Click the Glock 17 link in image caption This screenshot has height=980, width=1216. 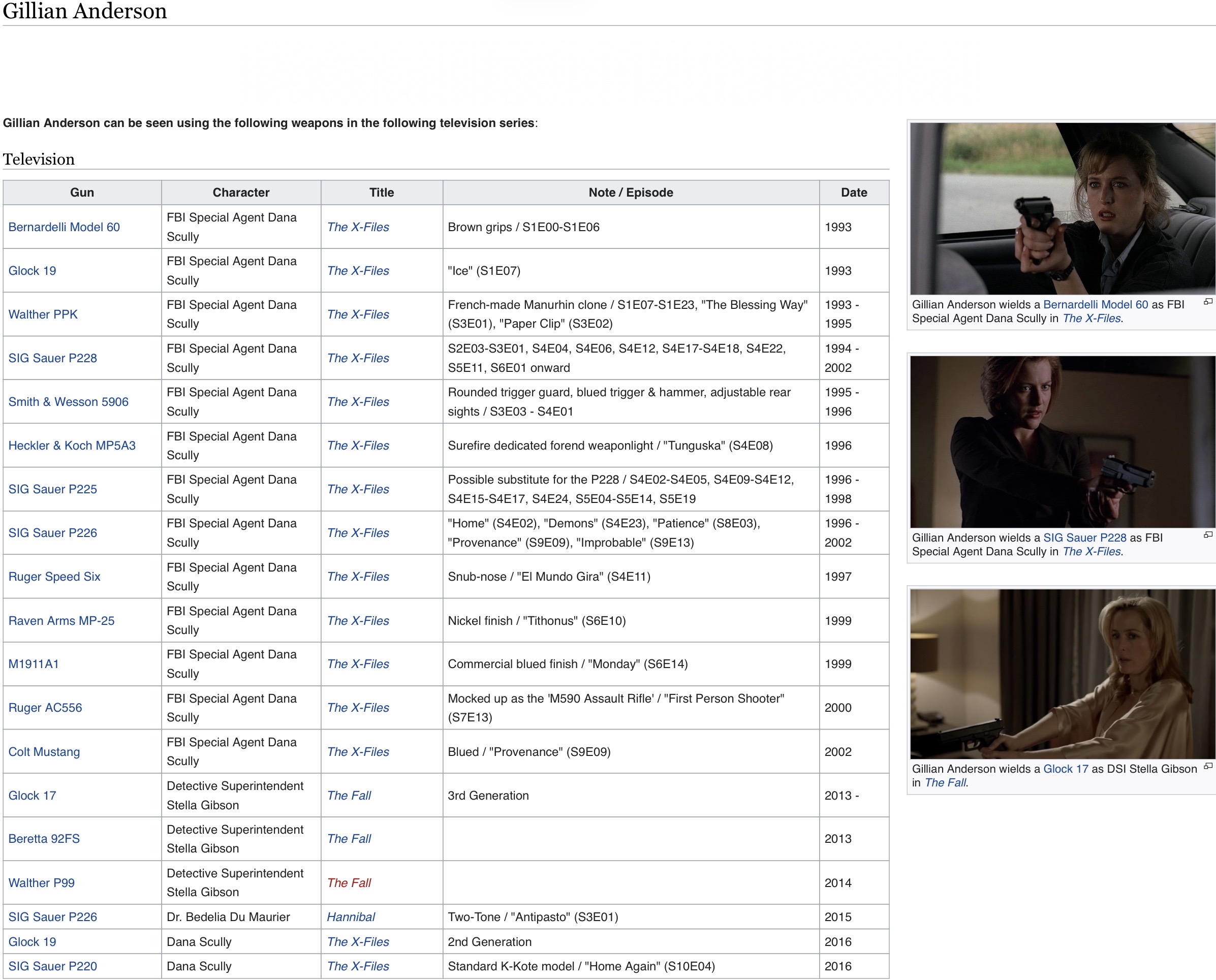[1065, 769]
